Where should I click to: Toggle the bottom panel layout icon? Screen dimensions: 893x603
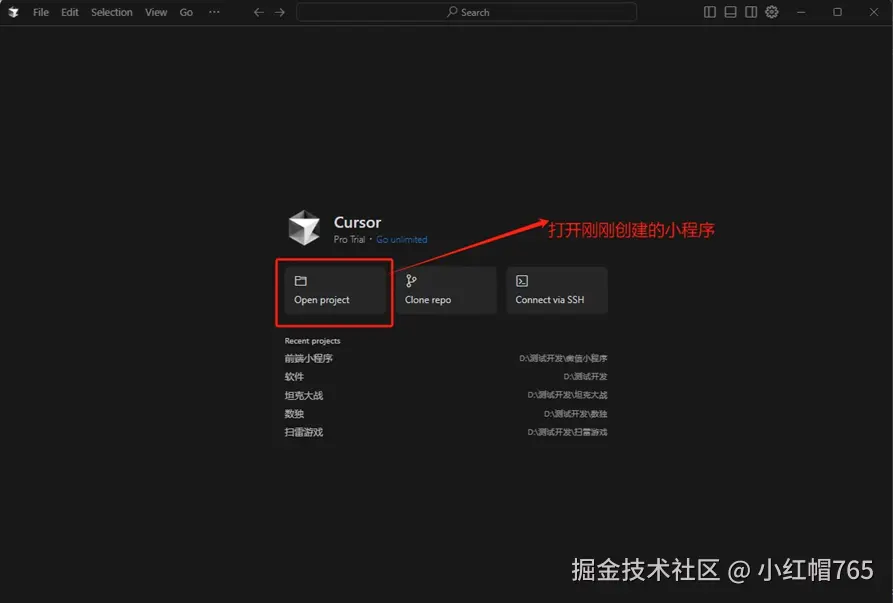[730, 12]
